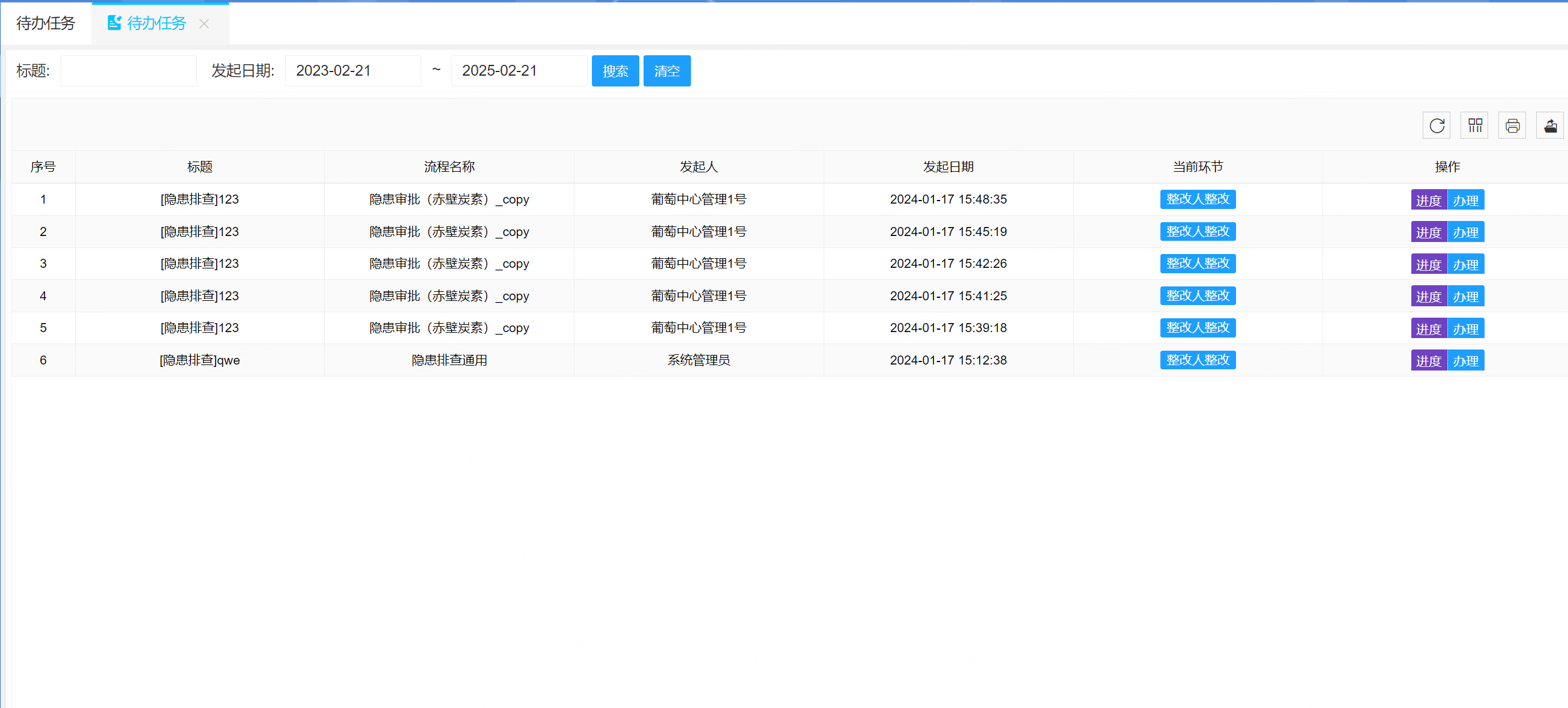The width and height of the screenshot is (1568, 708).
Task: Click 办理 for the 15:42:26 row
Action: pyautogui.click(x=1466, y=264)
